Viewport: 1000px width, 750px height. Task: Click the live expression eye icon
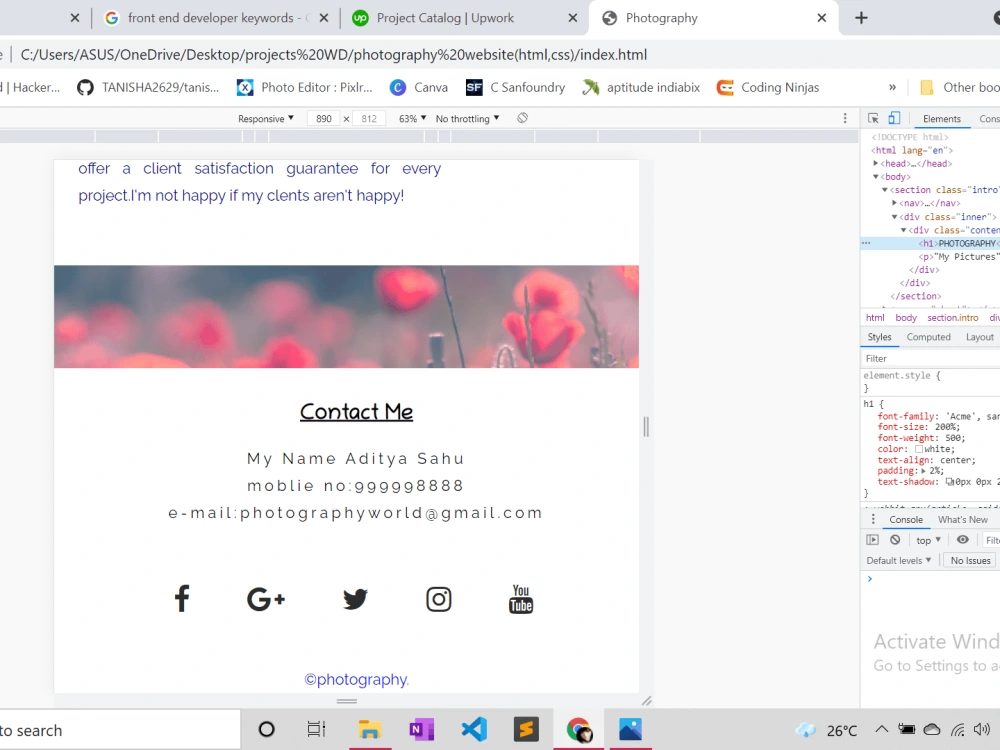coord(962,540)
